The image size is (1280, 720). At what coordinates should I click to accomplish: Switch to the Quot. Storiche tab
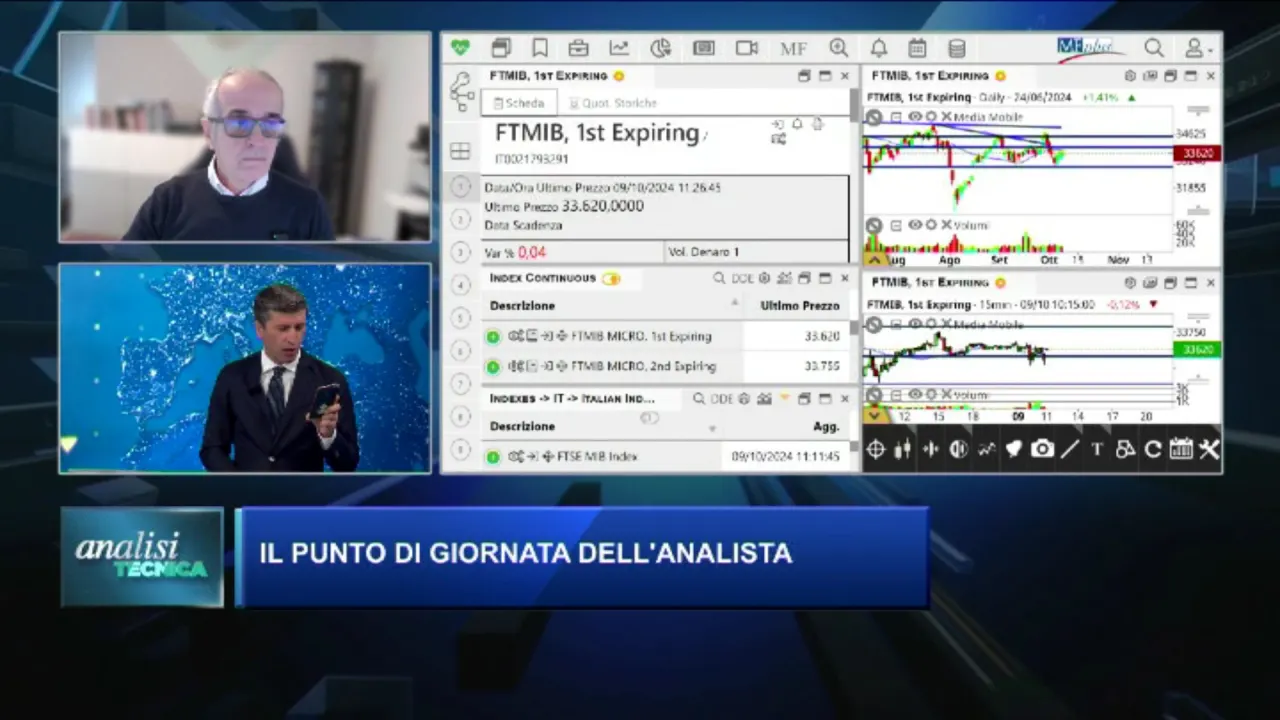[613, 103]
